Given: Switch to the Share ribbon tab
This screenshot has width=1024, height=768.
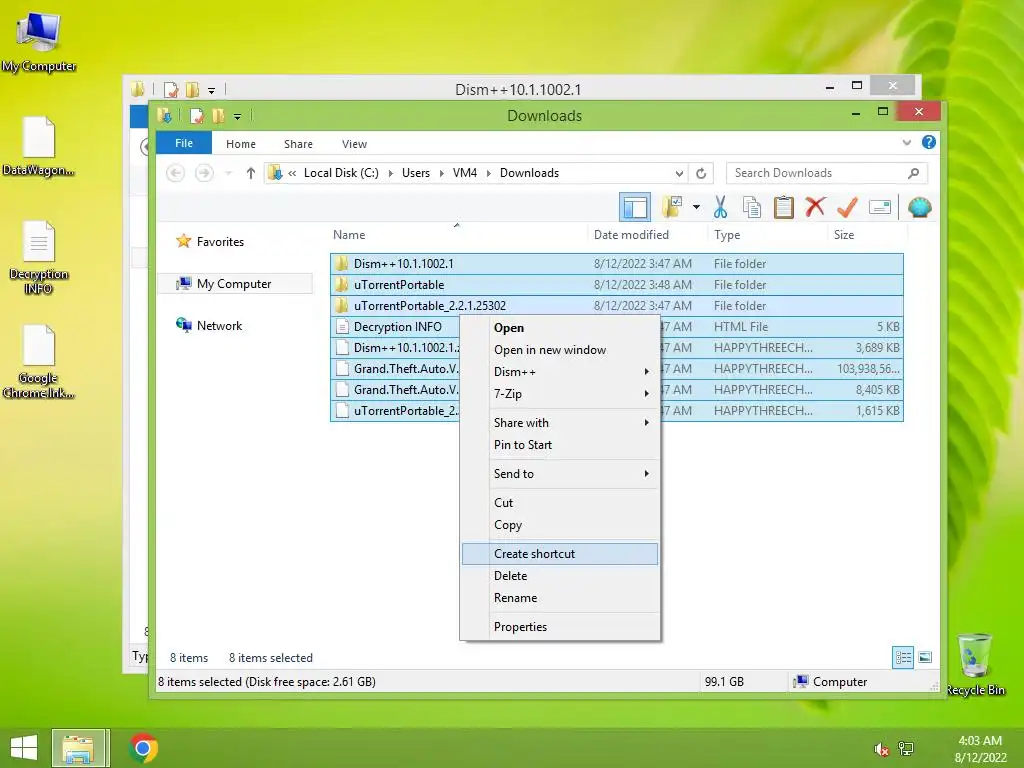Looking at the screenshot, I should click(298, 144).
